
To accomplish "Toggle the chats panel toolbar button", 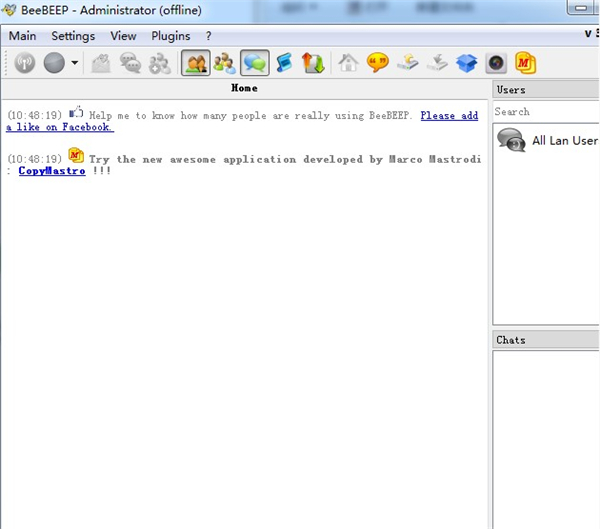I will [254, 63].
